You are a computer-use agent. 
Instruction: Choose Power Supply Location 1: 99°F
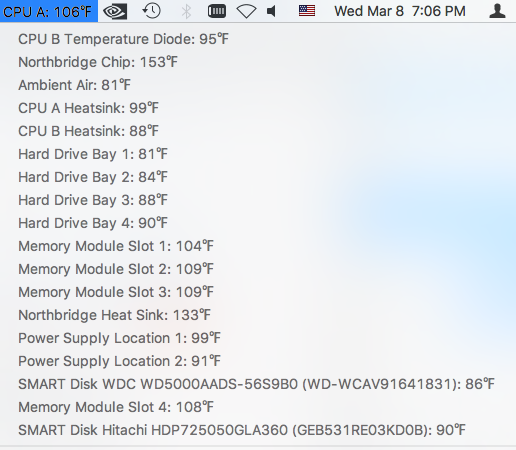pos(258,338)
